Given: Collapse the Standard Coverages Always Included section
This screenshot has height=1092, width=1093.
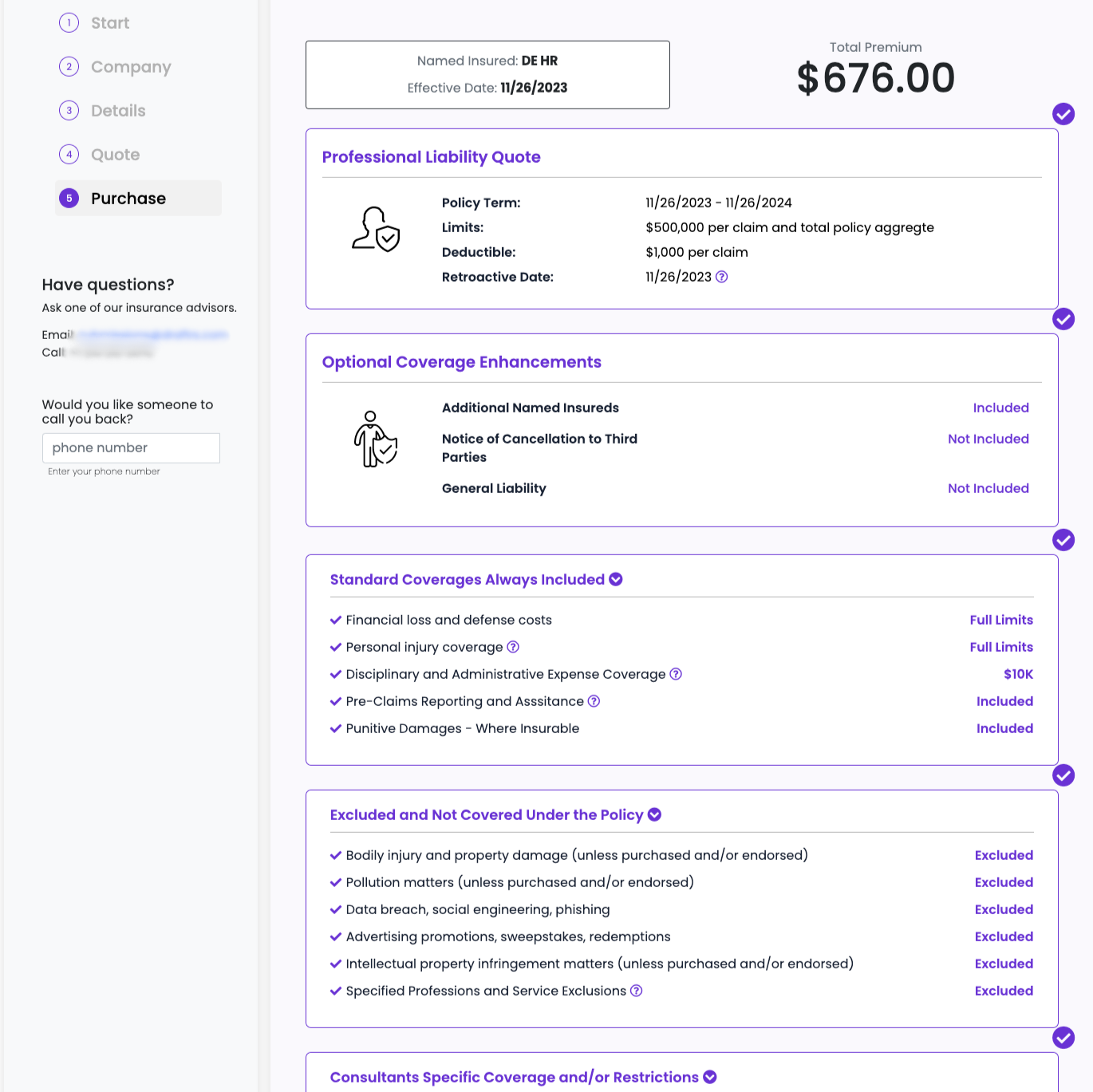Looking at the screenshot, I should click(616, 579).
